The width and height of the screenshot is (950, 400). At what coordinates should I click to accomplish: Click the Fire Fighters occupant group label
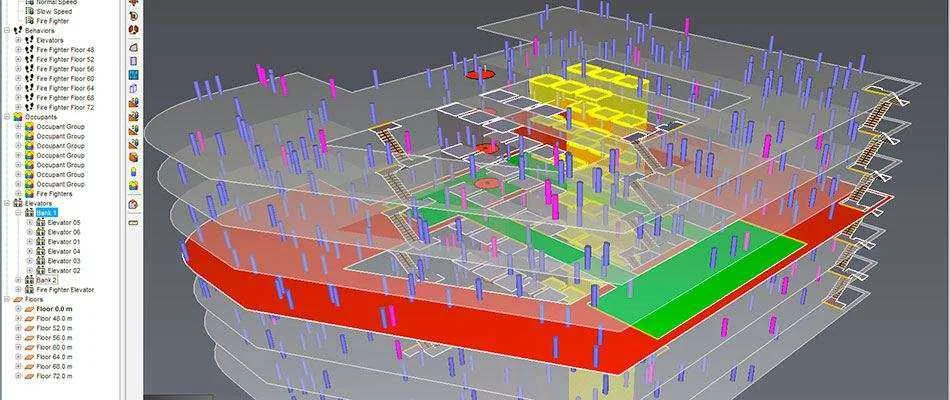[55, 194]
